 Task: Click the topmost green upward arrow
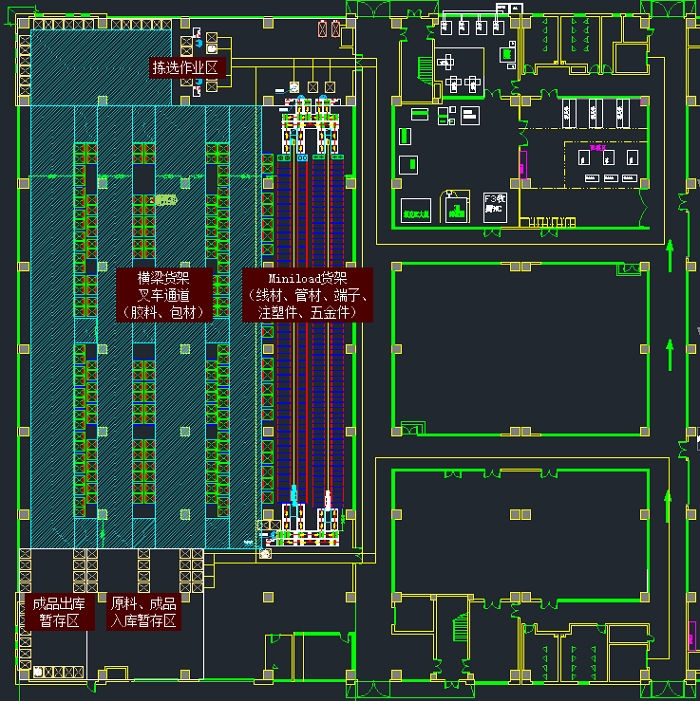670,256
